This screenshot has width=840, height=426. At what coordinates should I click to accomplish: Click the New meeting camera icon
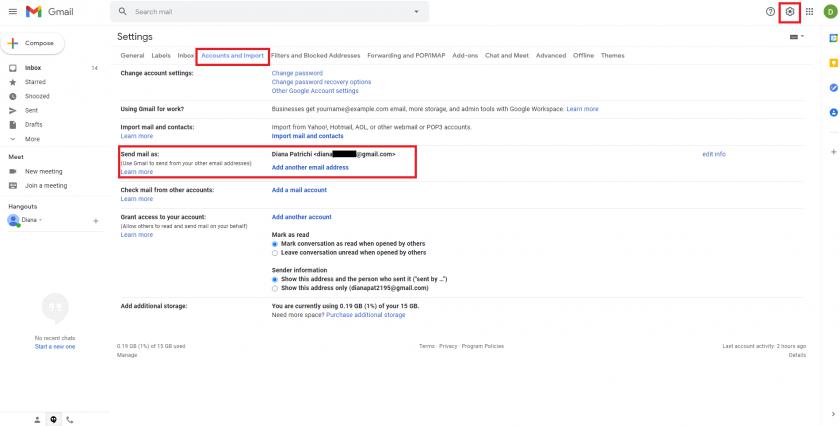(x=13, y=171)
